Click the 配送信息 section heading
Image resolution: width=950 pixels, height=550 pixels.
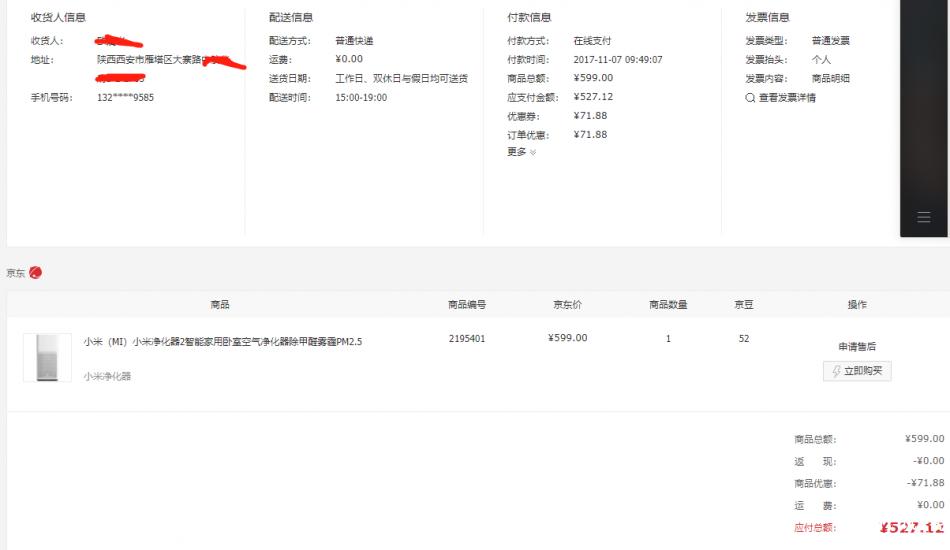tap(291, 17)
